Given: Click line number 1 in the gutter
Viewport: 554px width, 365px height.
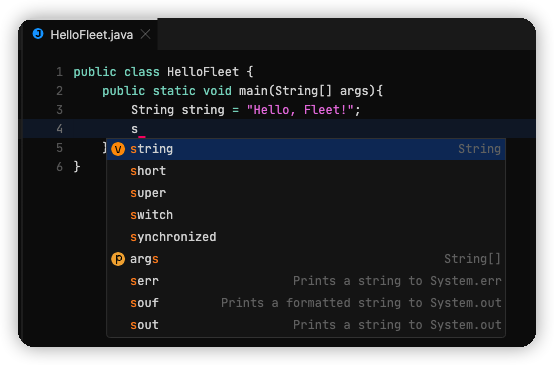Looking at the screenshot, I should [x=59, y=72].
